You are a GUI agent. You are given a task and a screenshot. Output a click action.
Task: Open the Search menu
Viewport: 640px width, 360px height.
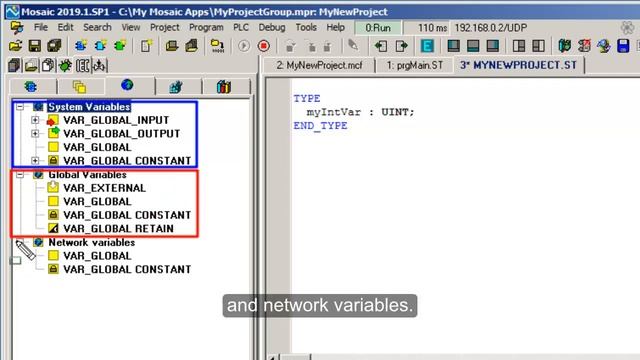97,27
